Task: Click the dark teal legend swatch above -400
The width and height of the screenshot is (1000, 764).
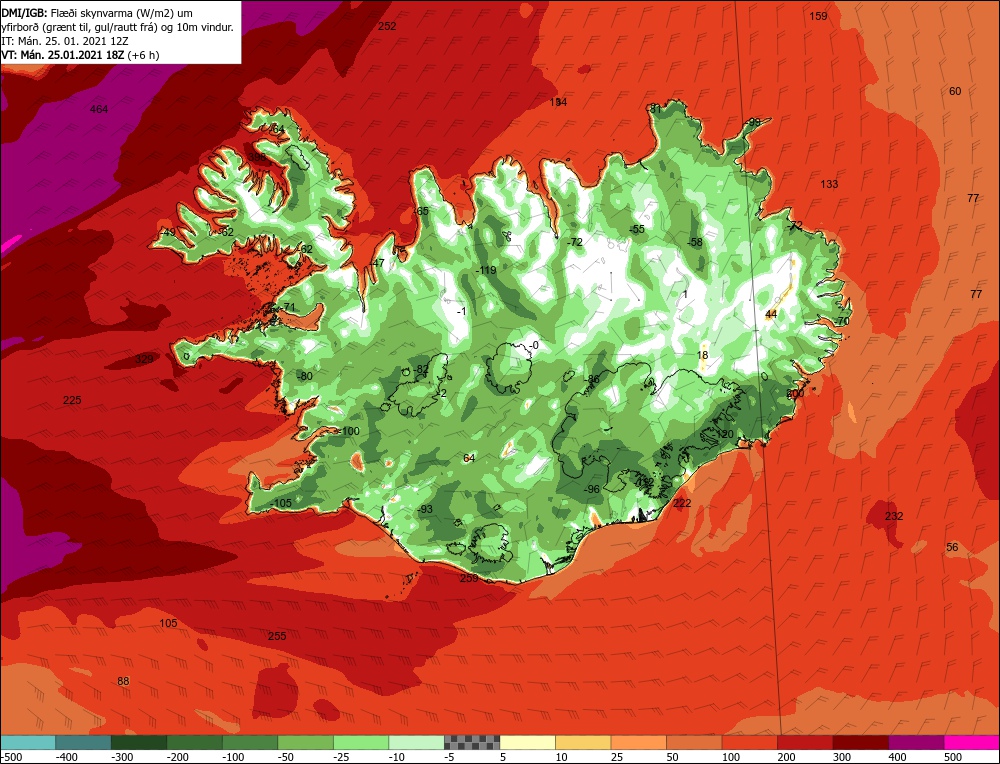Action: (83, 742)
